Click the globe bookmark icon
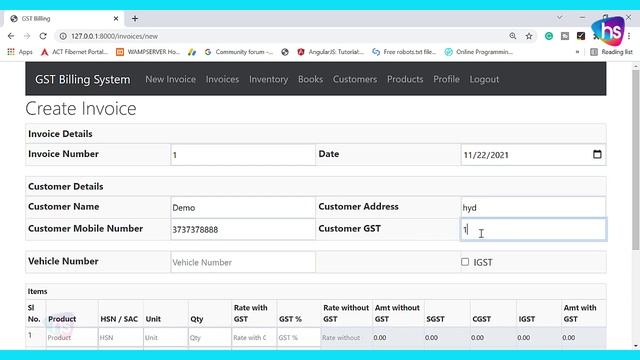This screenshot has height=360, width=640. [x=285, y=52]
